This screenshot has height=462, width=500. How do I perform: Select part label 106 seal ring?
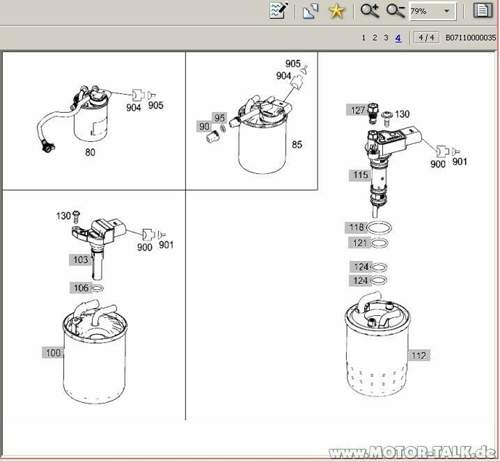coord(81,287)
